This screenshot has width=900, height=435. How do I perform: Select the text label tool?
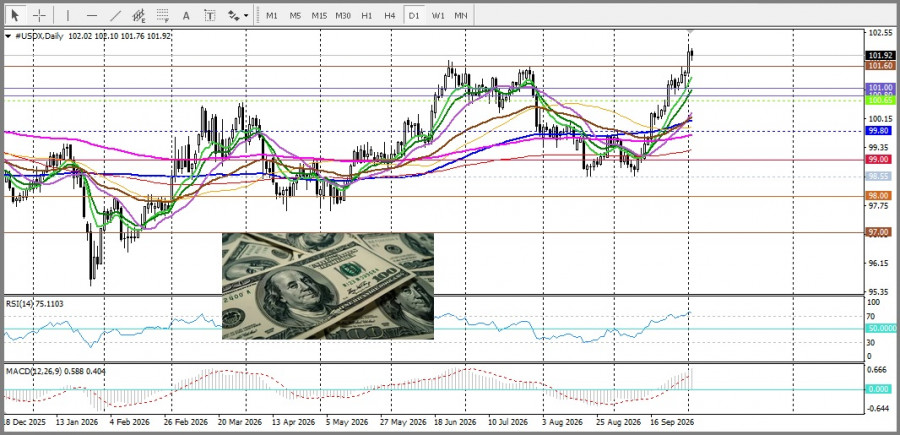[210, 15]
